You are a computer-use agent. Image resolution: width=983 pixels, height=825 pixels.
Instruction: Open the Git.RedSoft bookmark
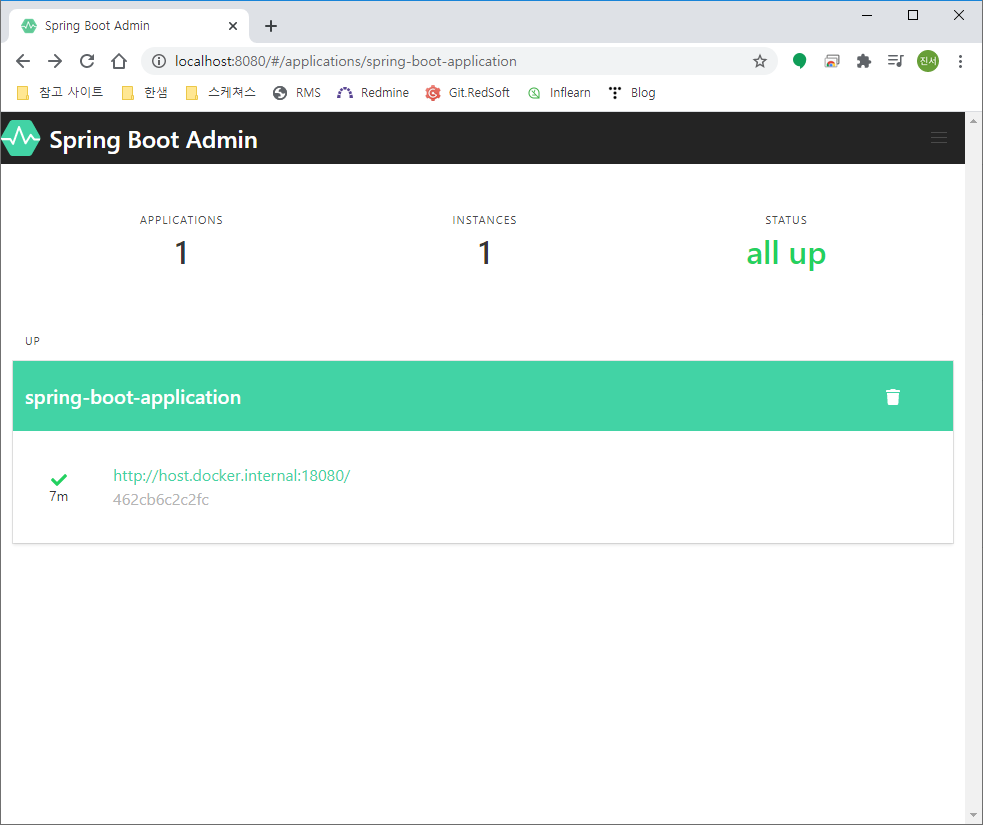(x=468, y=93)
